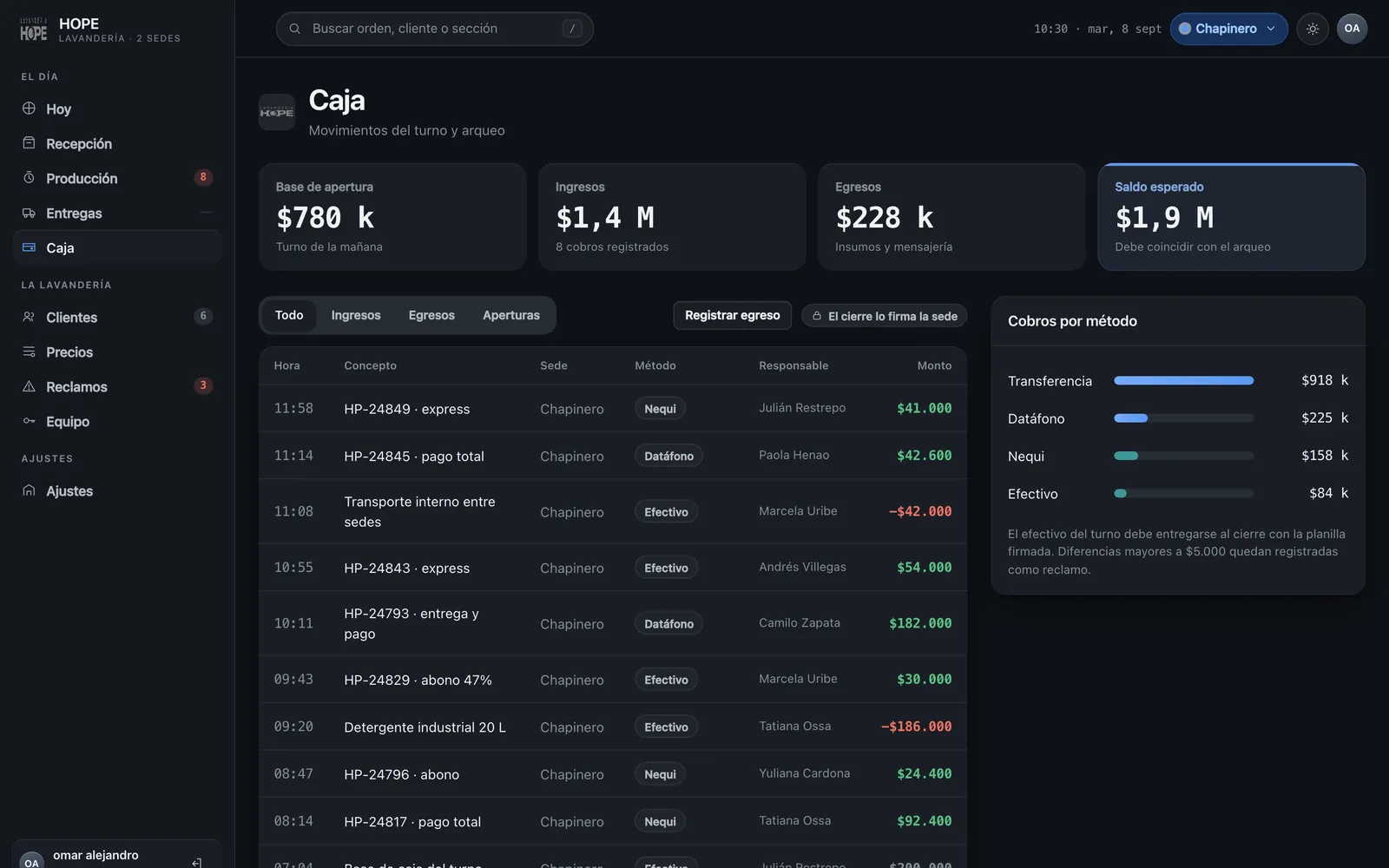Open Entregas truck icon in sidebar

[x=29, y=213]
